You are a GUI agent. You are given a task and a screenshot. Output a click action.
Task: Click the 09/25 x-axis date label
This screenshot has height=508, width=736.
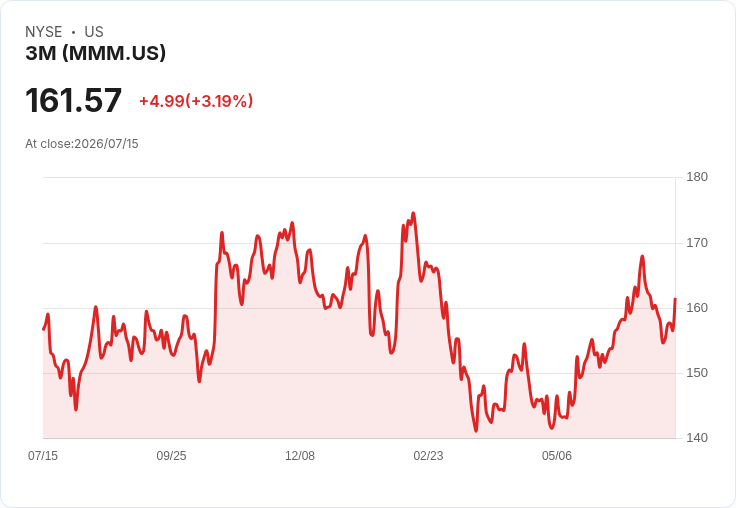click(171, 455)
